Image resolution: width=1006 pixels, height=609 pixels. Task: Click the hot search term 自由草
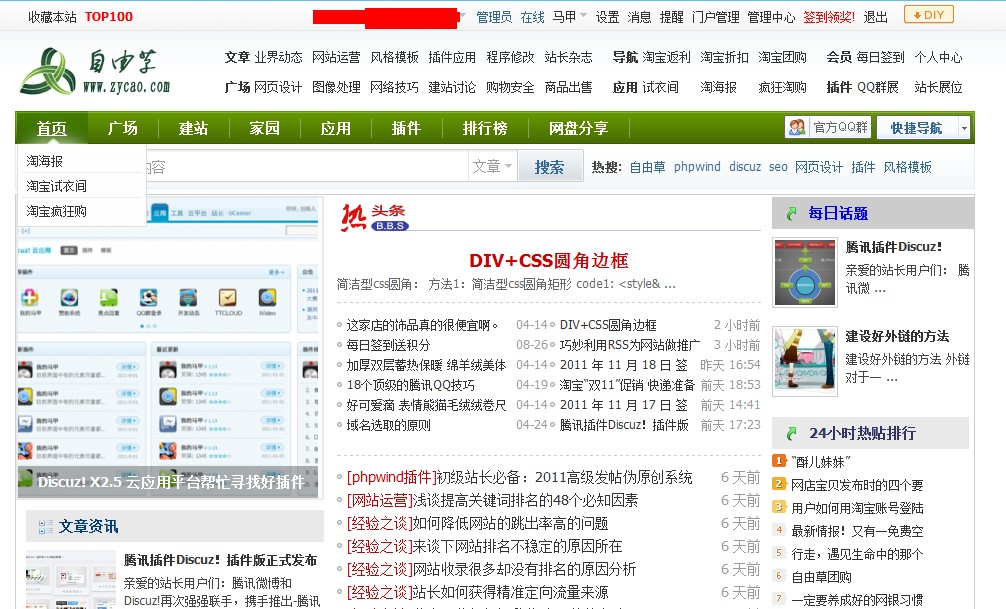click(x=647, y=167)
